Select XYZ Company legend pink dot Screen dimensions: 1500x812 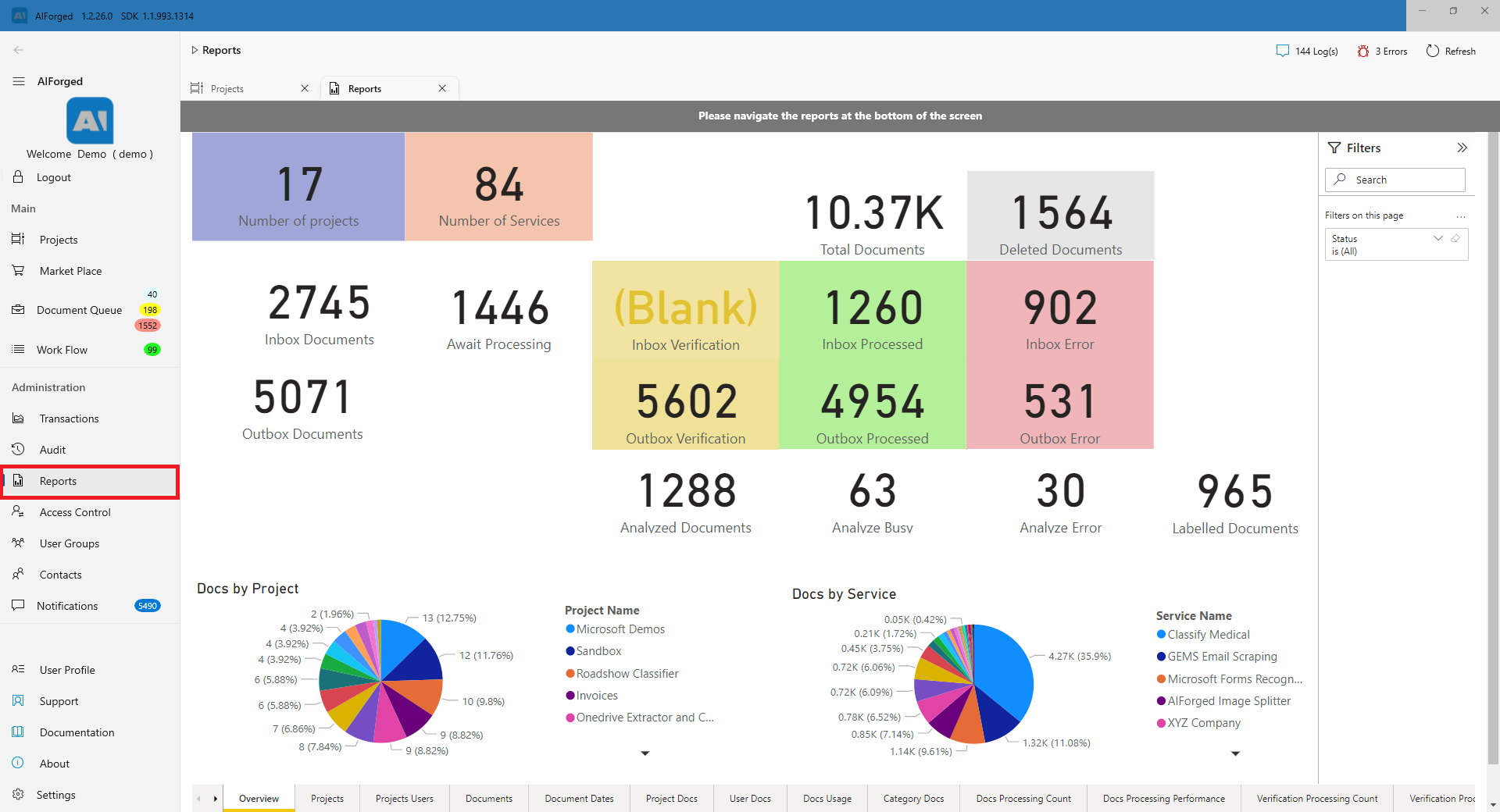click(x=1162, y=723)
